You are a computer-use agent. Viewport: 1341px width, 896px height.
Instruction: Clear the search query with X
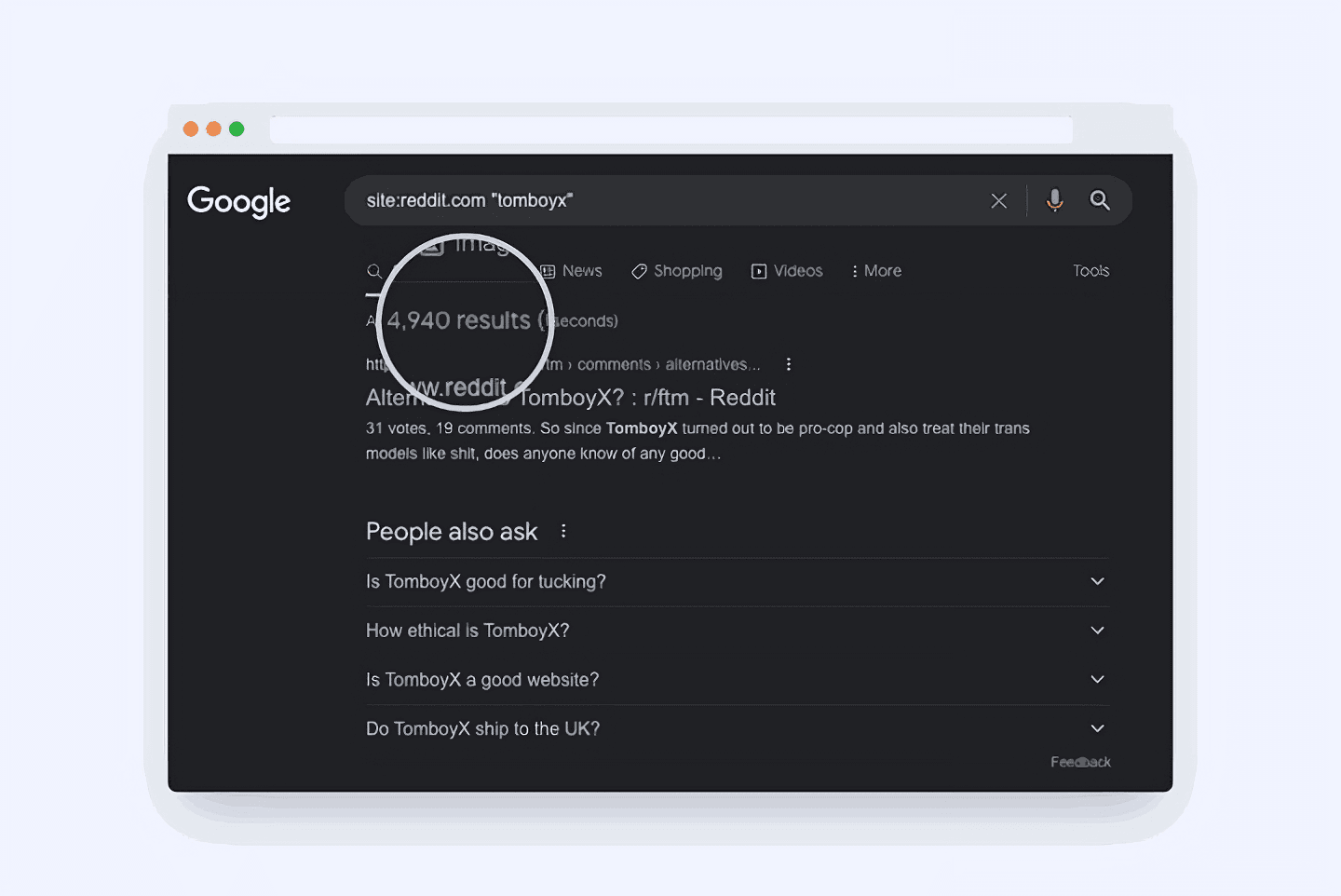pyautogui.click(x=998, y=200)
